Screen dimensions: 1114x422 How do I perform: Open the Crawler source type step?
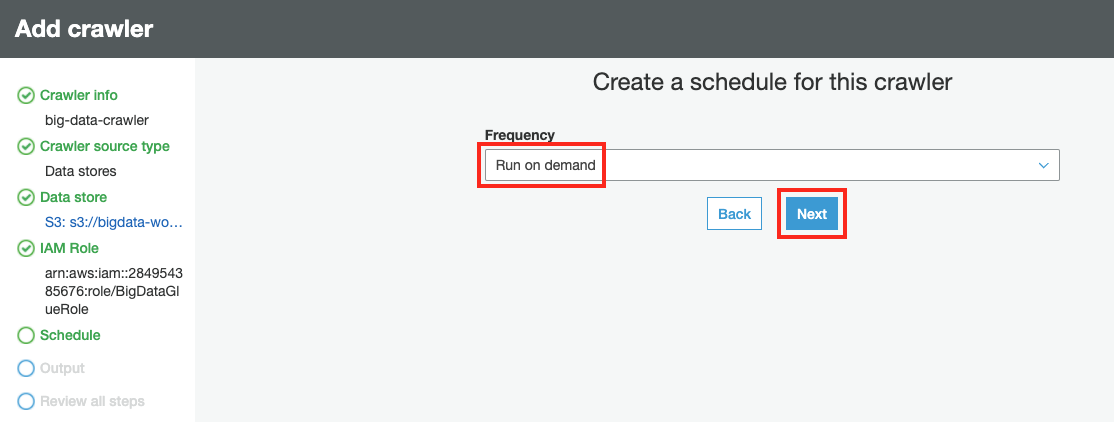click(104, 147)
